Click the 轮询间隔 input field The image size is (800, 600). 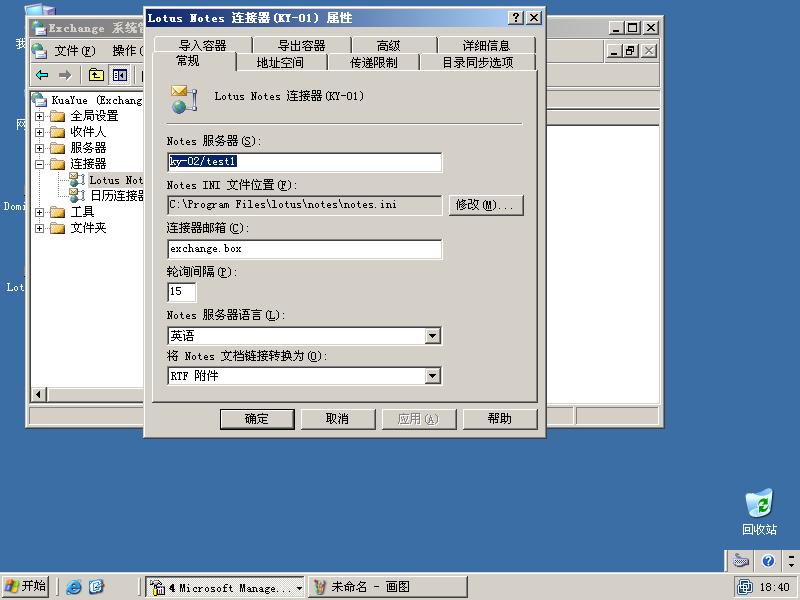coord(182,292)
